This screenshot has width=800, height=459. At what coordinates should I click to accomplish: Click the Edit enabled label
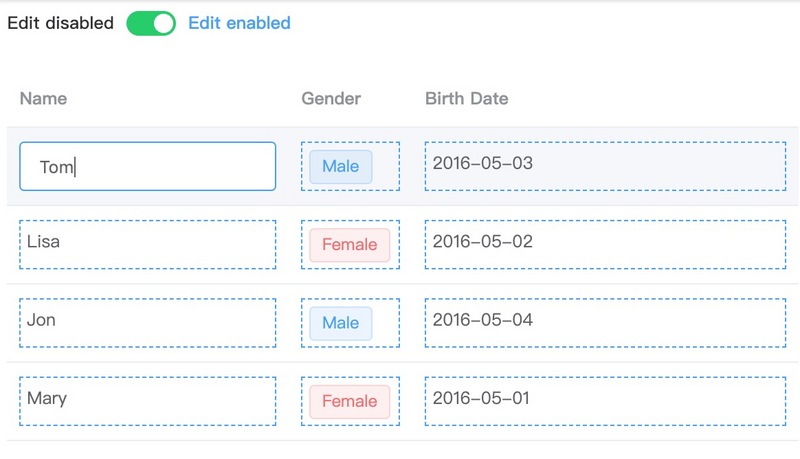(x=239, y=23)
